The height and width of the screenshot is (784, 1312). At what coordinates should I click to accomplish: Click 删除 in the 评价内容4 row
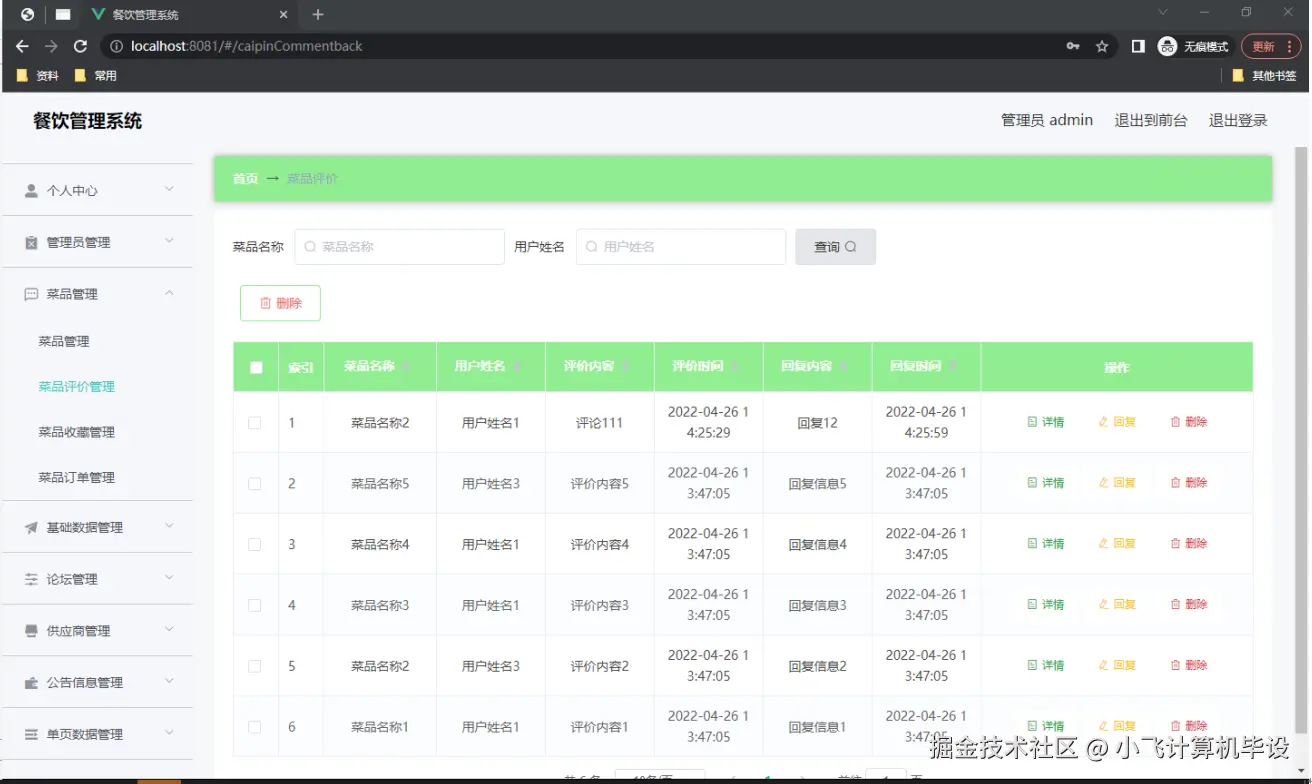1189,544
